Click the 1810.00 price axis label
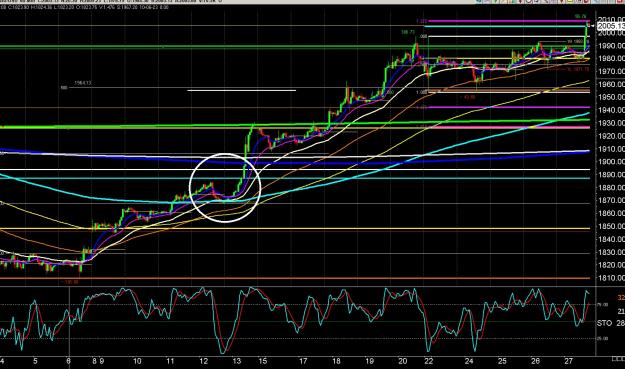 click(611, 278)
